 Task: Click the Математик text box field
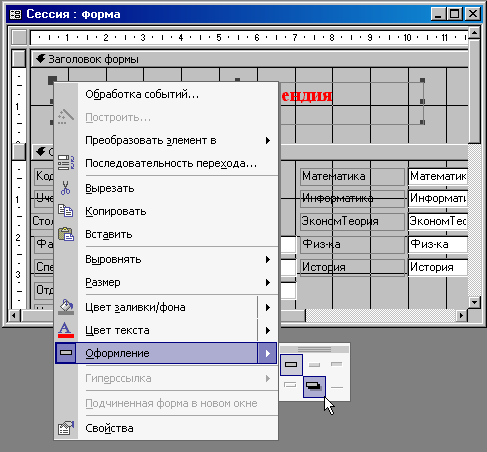[438, 176]
